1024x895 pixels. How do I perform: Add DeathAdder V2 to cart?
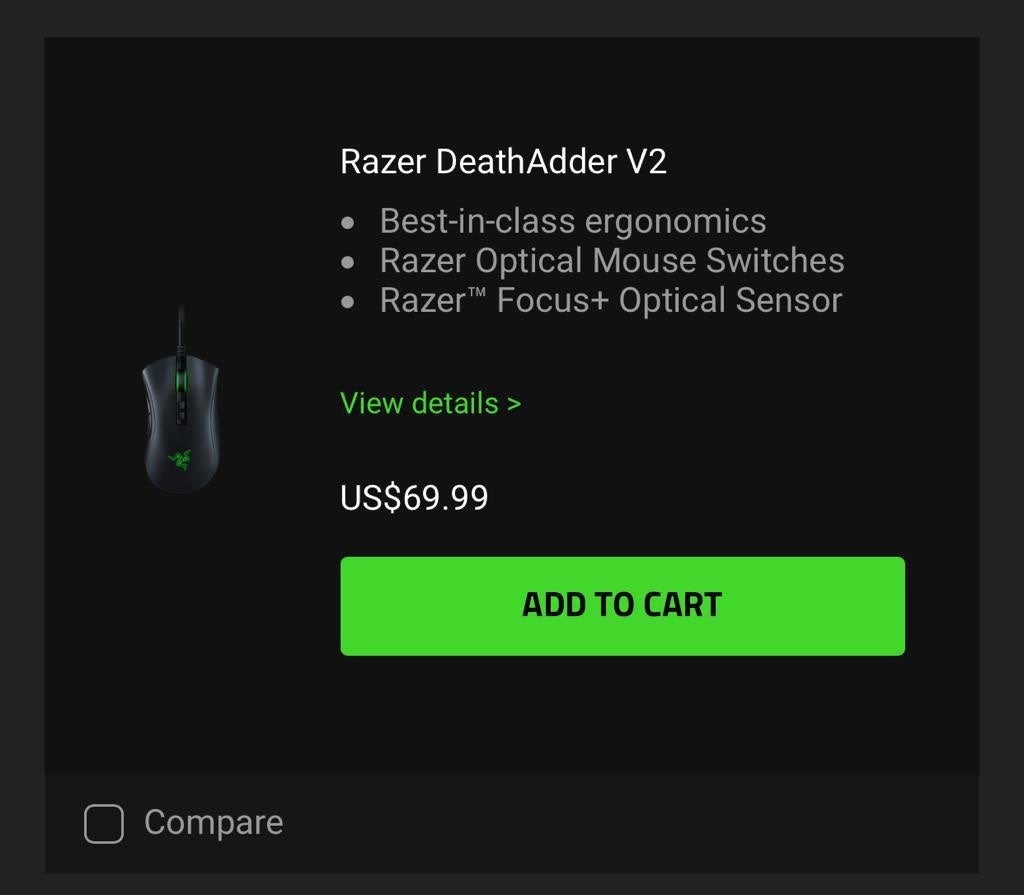(622, 606)
